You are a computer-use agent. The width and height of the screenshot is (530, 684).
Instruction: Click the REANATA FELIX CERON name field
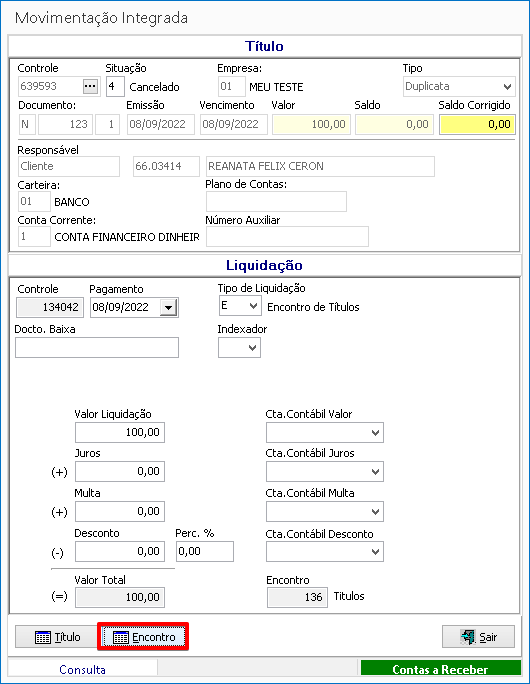coord(320,166)
